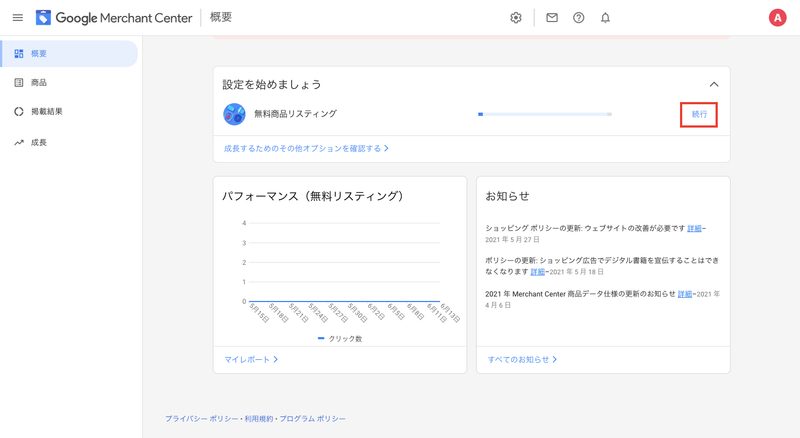800x438 pixels.
Task: Select the 成長 sidebar menu item
Action: pos(69,142)
